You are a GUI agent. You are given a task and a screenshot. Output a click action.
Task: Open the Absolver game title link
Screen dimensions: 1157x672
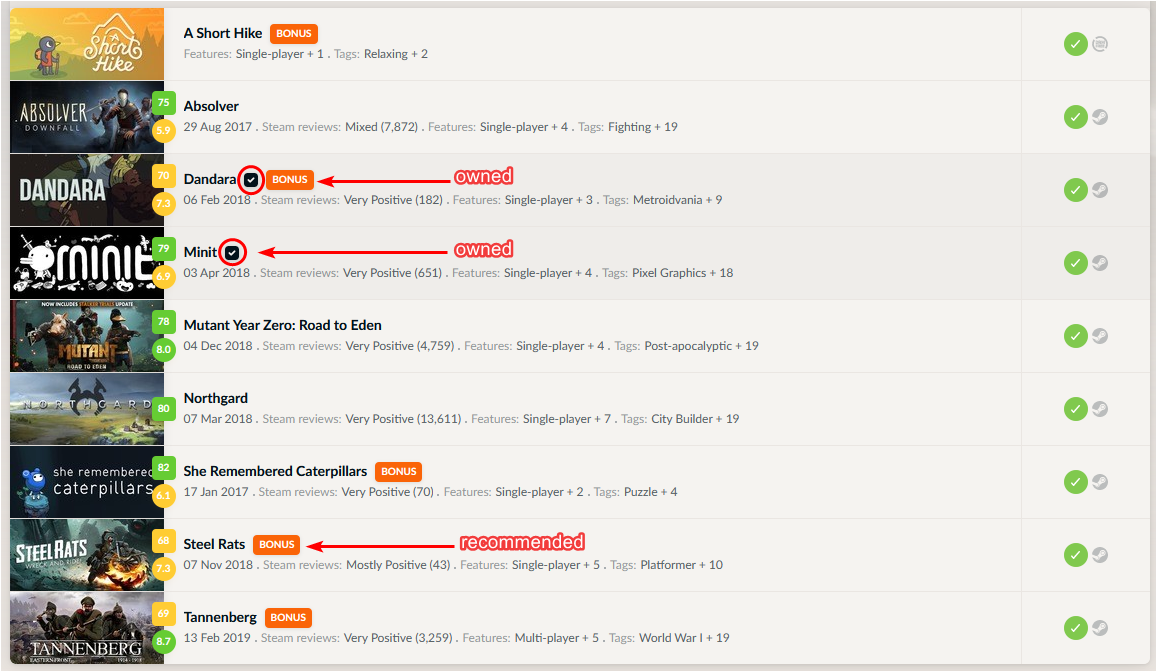pyautogui.click(x=211, y=106)
